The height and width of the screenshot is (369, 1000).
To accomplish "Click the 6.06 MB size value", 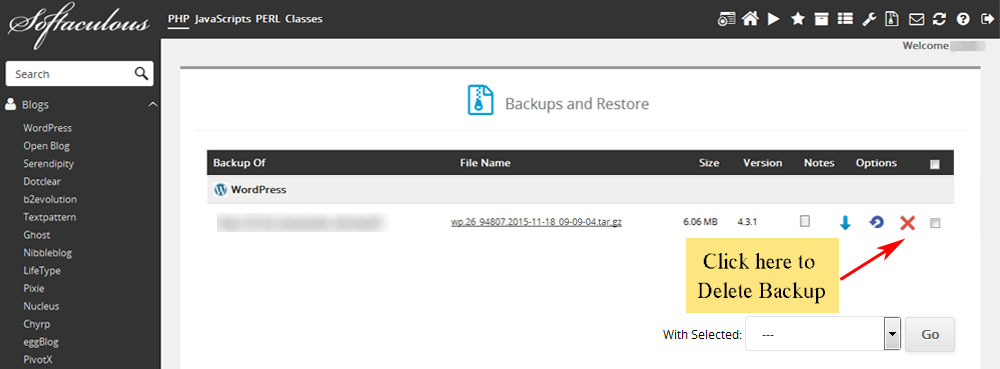I will point(700,222).
